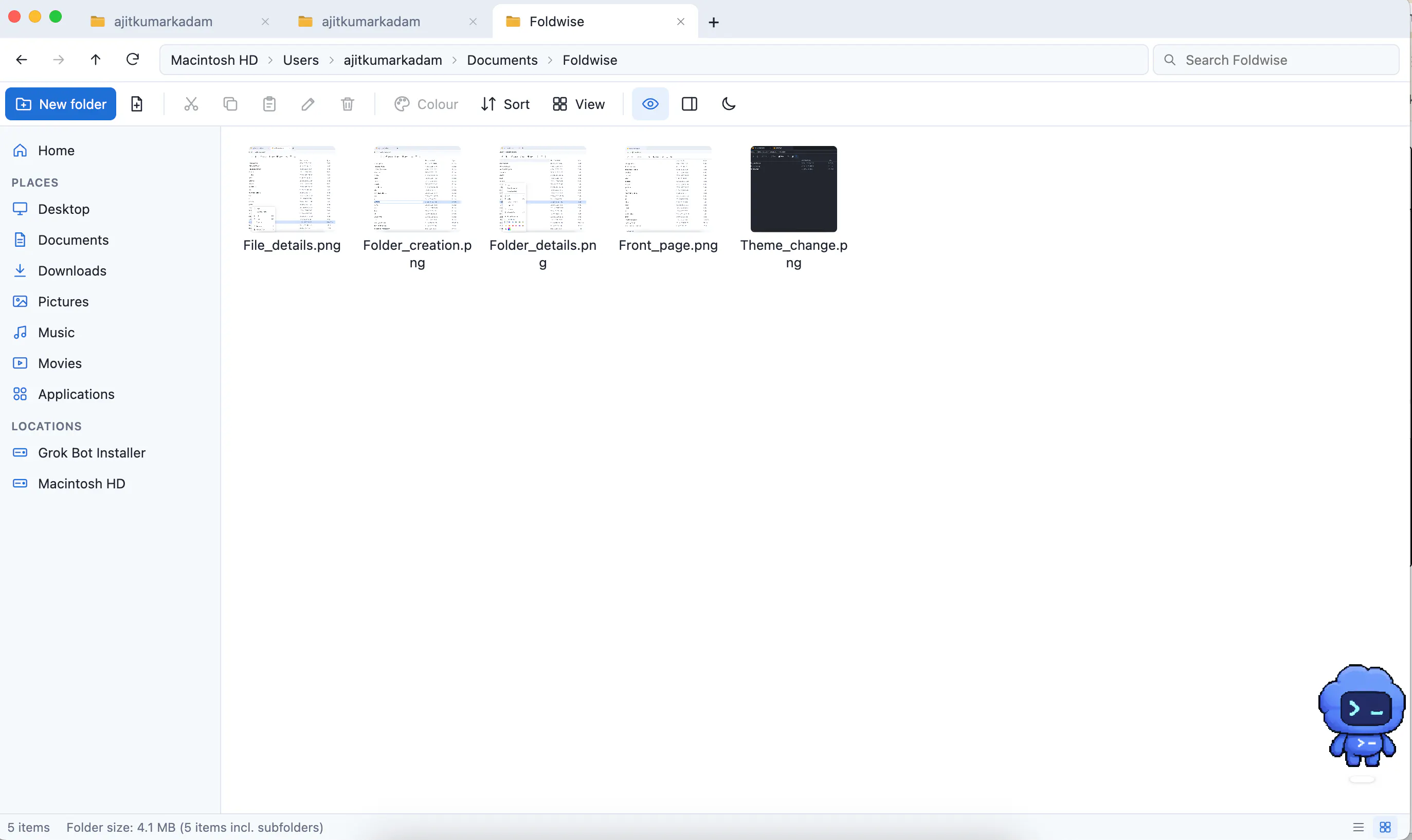Click Documents in the breadcrumb path
Viewport: 1412px width, 840px height.
tap(502, 60)
